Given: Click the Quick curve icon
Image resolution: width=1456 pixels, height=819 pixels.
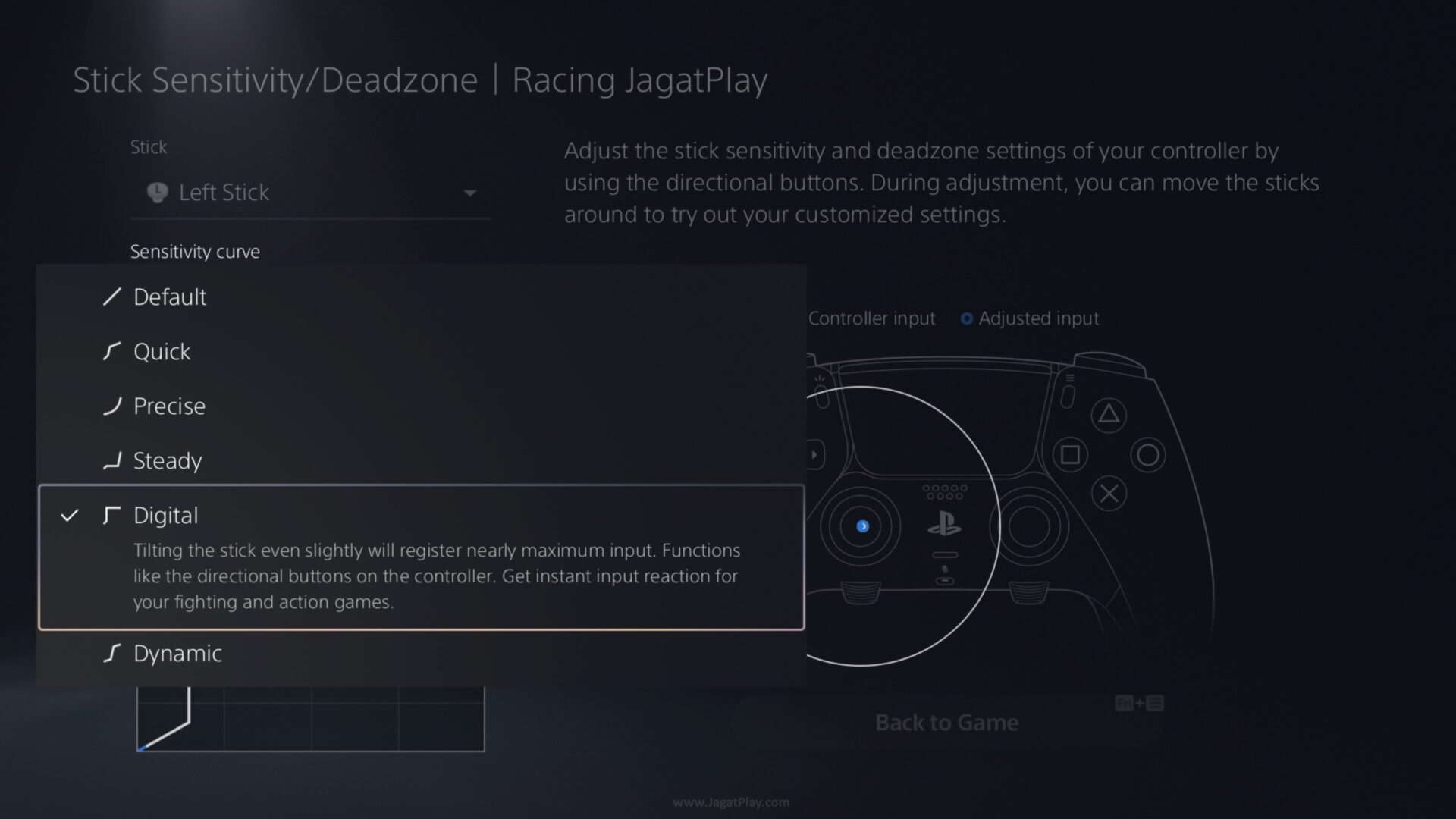Looking at the screenshot, I should [x=112, y=352].
